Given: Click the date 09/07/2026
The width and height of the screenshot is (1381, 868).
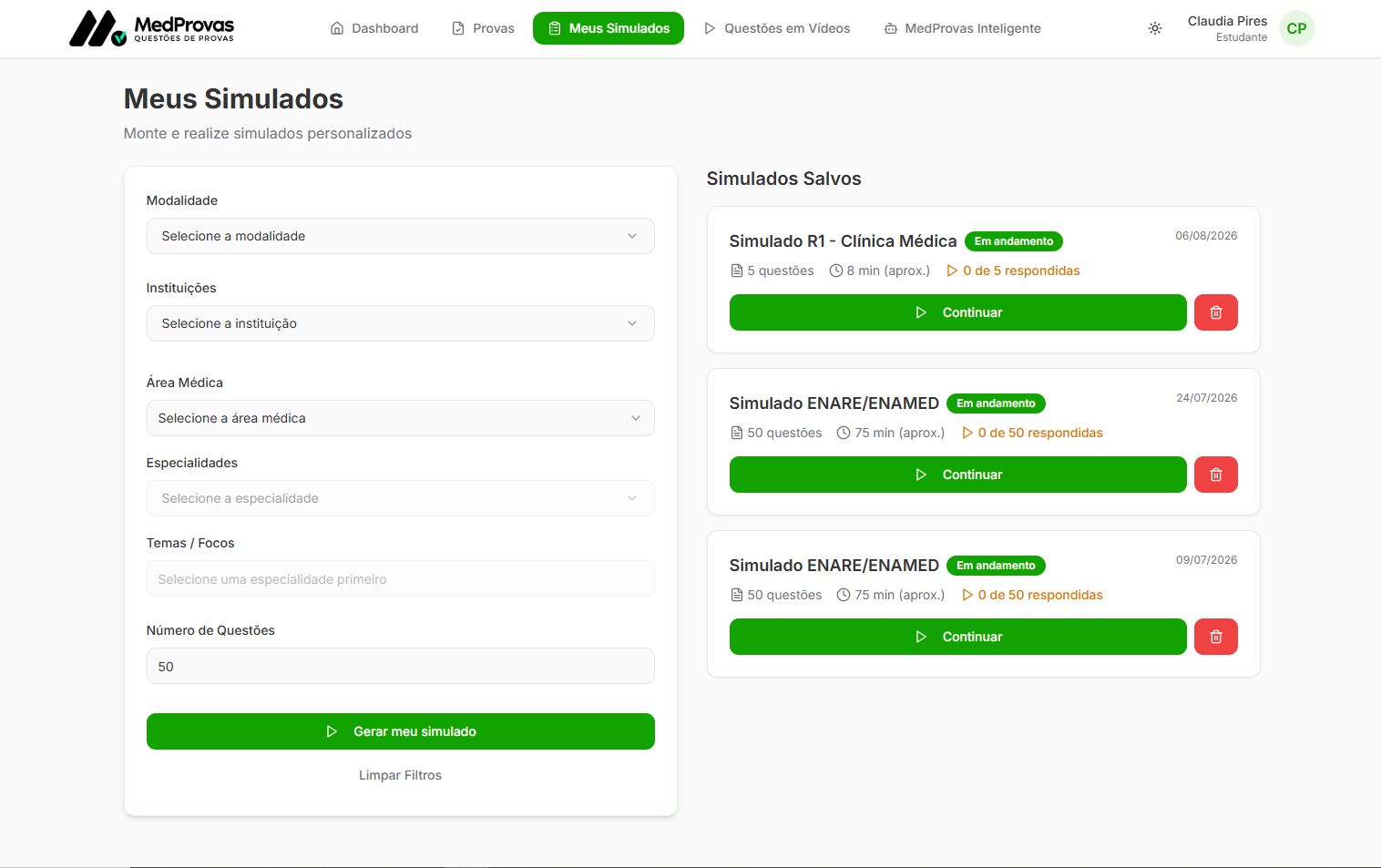Looking at the screenshot, I should [1206, 560].
